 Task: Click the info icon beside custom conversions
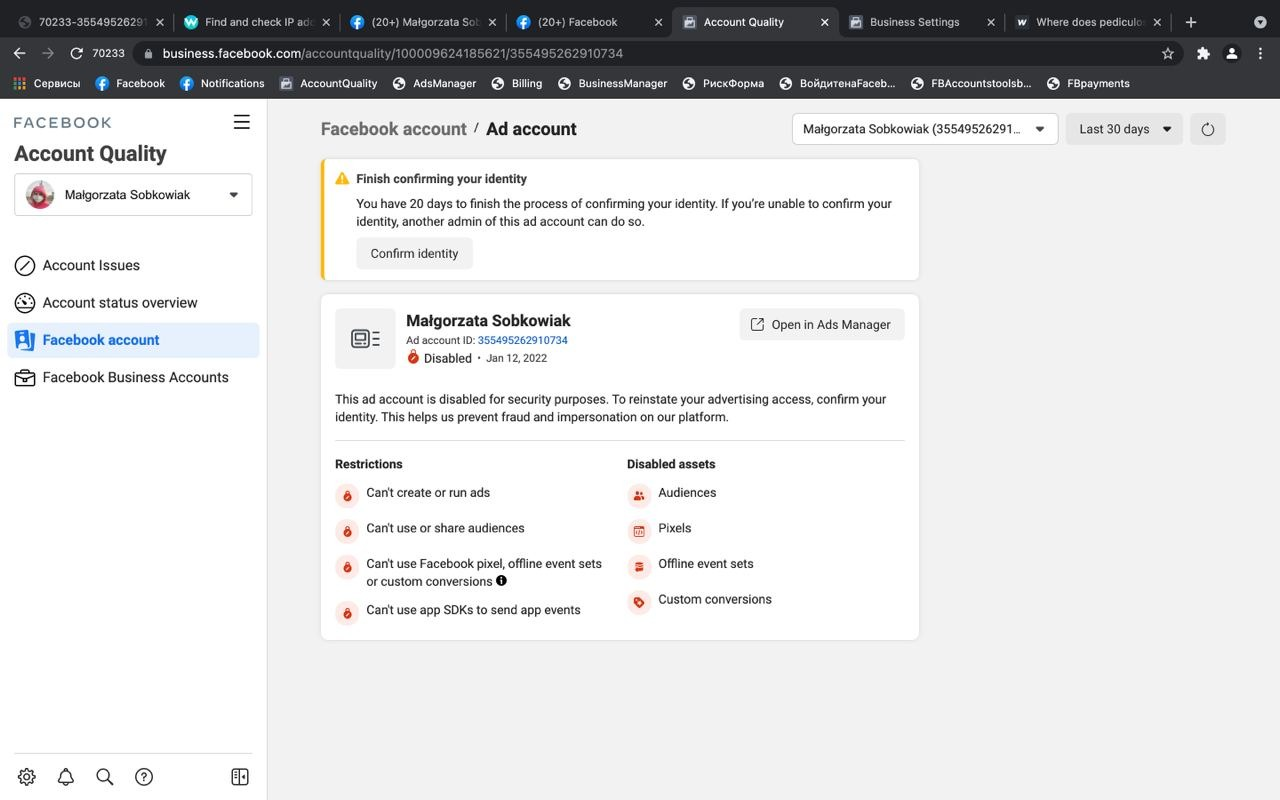[502, 581]
